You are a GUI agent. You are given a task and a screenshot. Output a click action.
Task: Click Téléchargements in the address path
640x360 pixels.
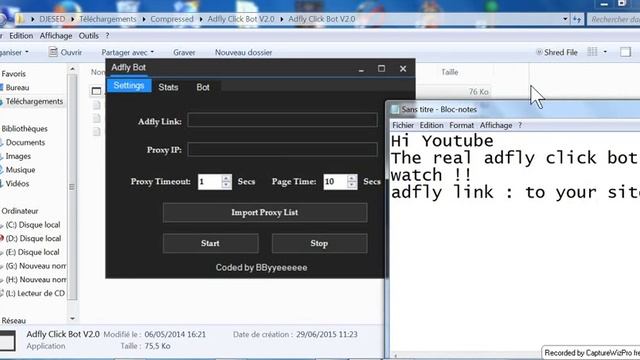pos(108,19)
